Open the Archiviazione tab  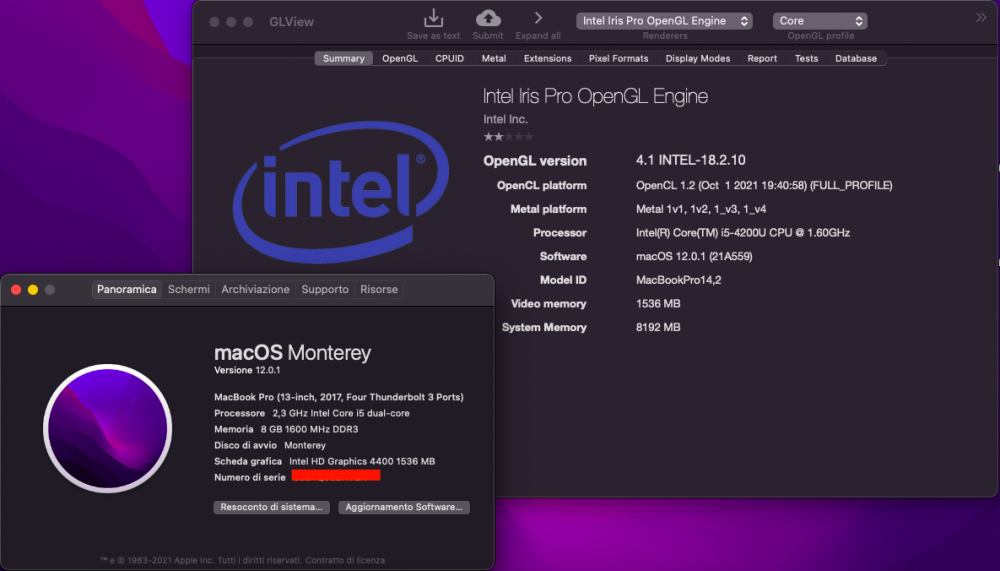click(x=255, y=289)
